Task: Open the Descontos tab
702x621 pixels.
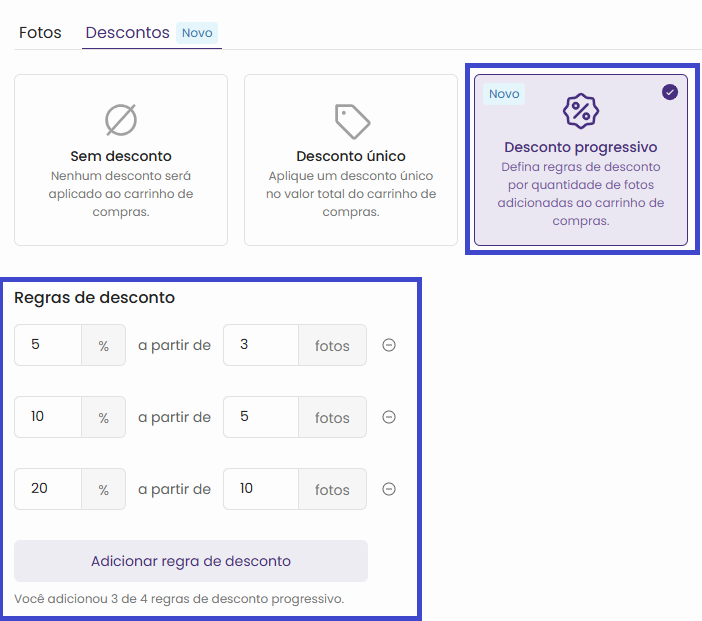Action: pyautogui.click(x=127, y=33)
